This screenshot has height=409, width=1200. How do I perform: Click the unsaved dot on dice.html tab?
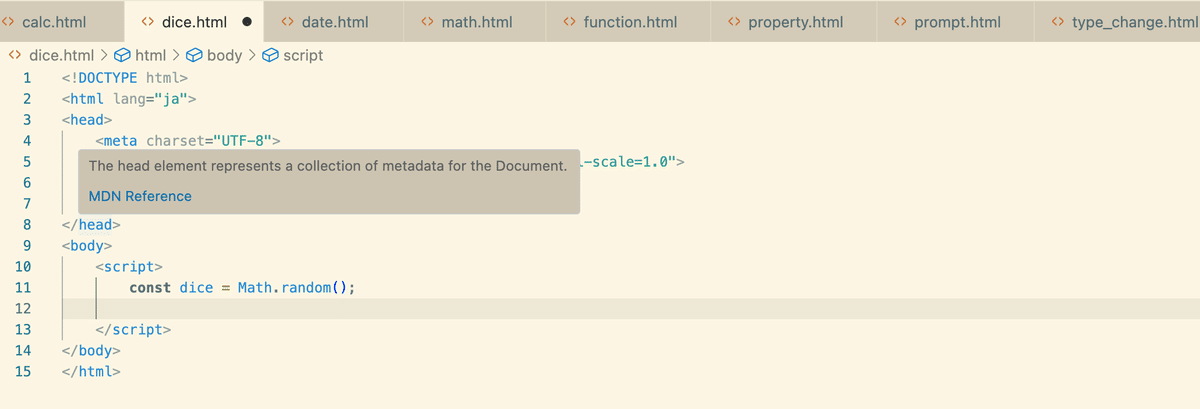(246, 21)
